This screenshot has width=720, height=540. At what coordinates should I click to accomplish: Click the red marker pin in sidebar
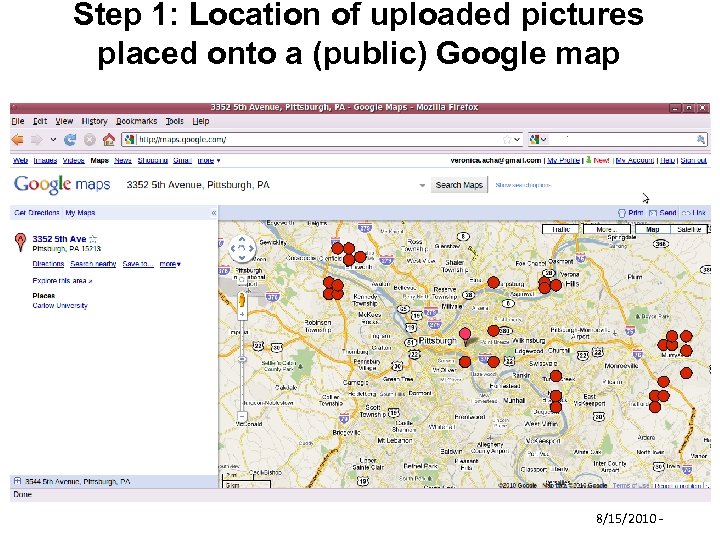coord(20,242)
